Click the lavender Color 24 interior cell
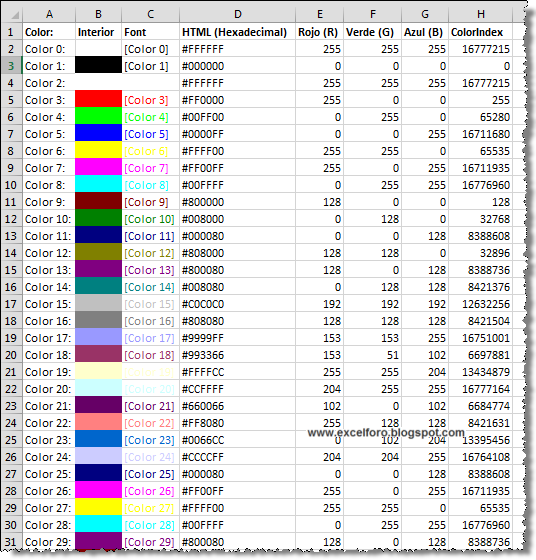536x560 pixels. click(x=98, y=457)
